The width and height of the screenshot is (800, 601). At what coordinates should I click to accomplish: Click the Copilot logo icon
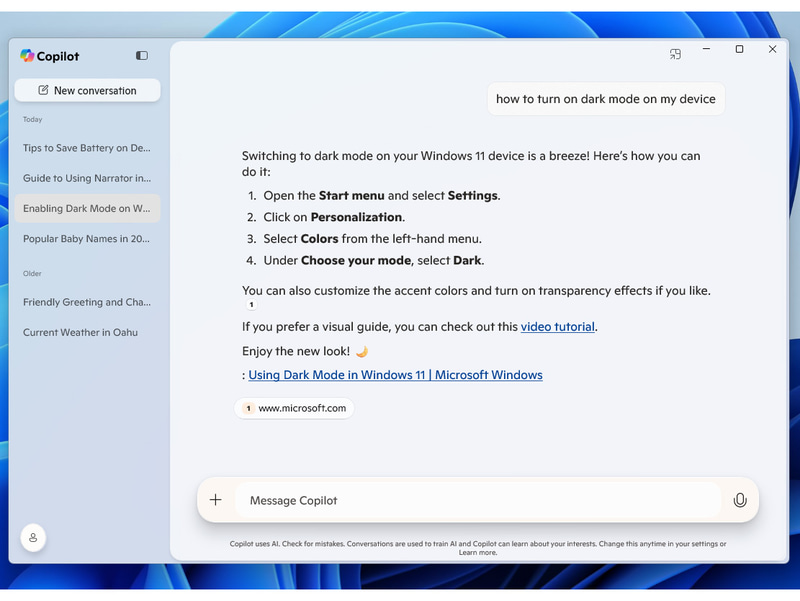pos(27,56)
